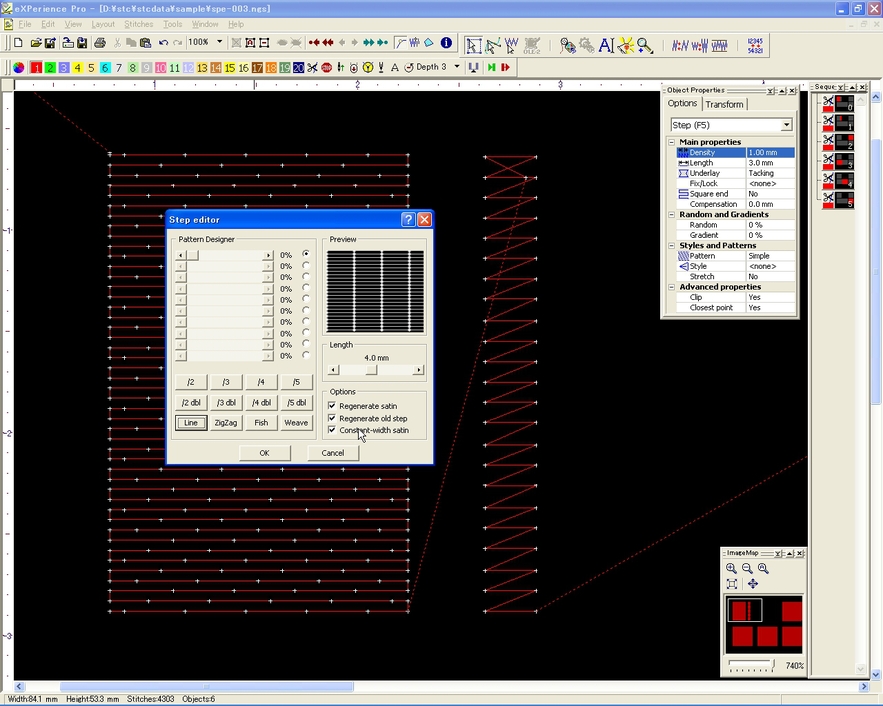Viewport: 883px width, 706px height.
Task: Open the Step (F5) stitch type dropdown
Action: (x=786, y=125)
